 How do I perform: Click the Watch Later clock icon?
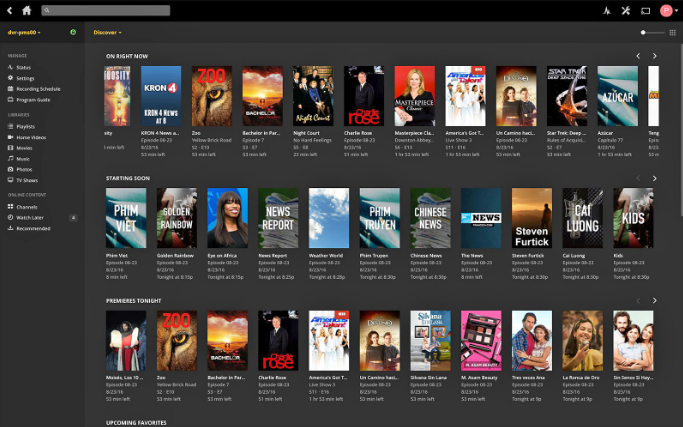10,217
